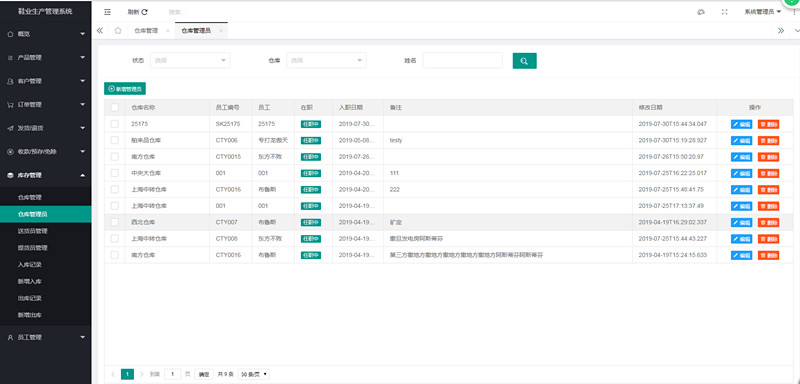Expand the 客户管理 sidebar menu
Screen dimensions: 800x384
click(x=46, y=81)
